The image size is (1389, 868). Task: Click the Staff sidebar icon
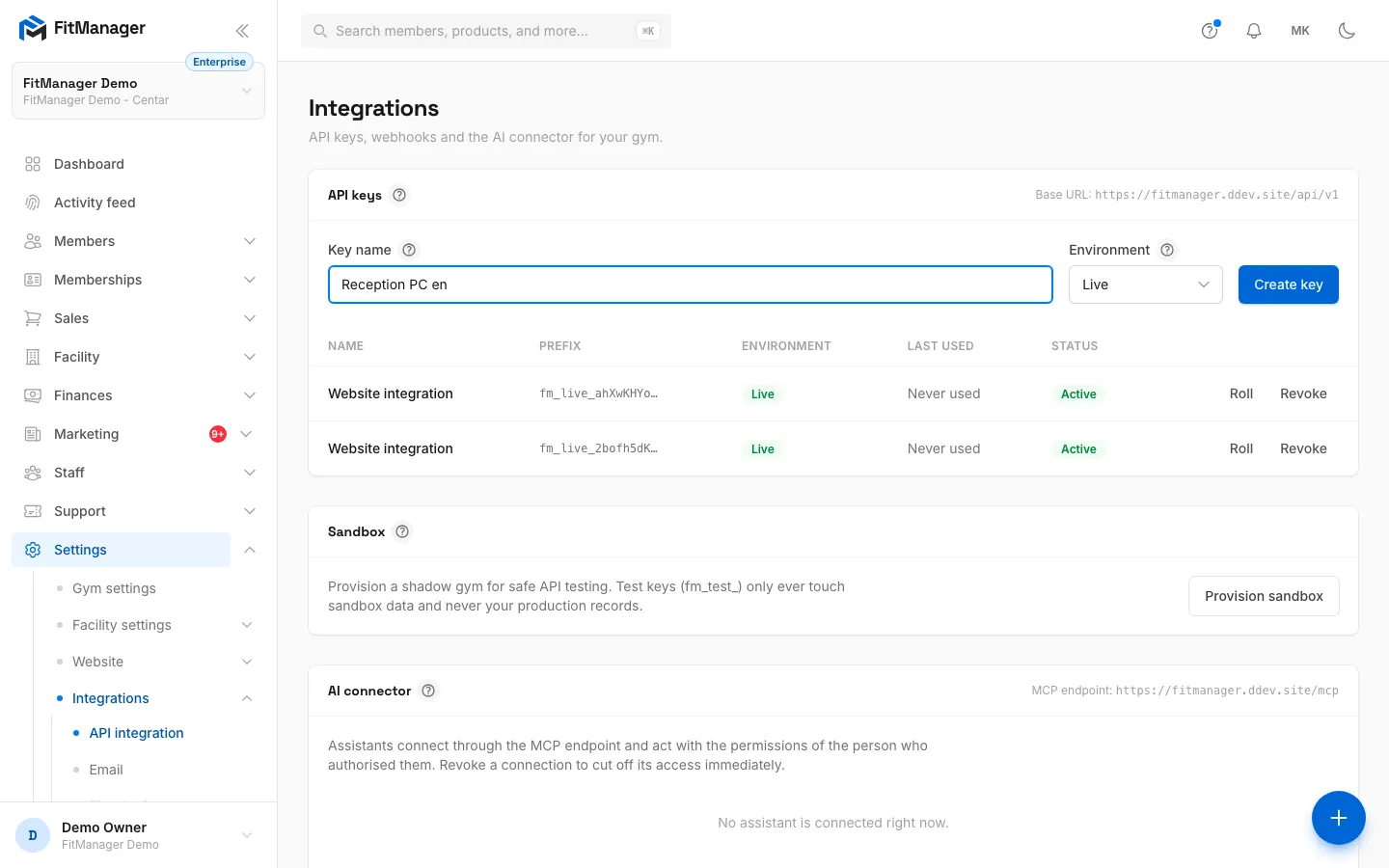[x=33, y=473]
